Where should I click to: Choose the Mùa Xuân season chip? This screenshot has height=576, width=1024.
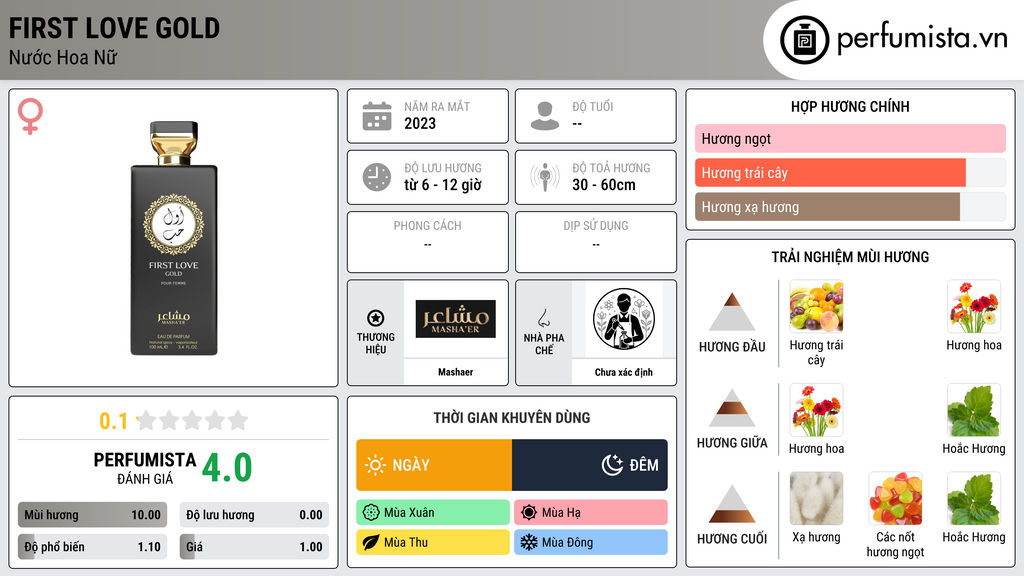pyautogui.click(x=433, y=512)
